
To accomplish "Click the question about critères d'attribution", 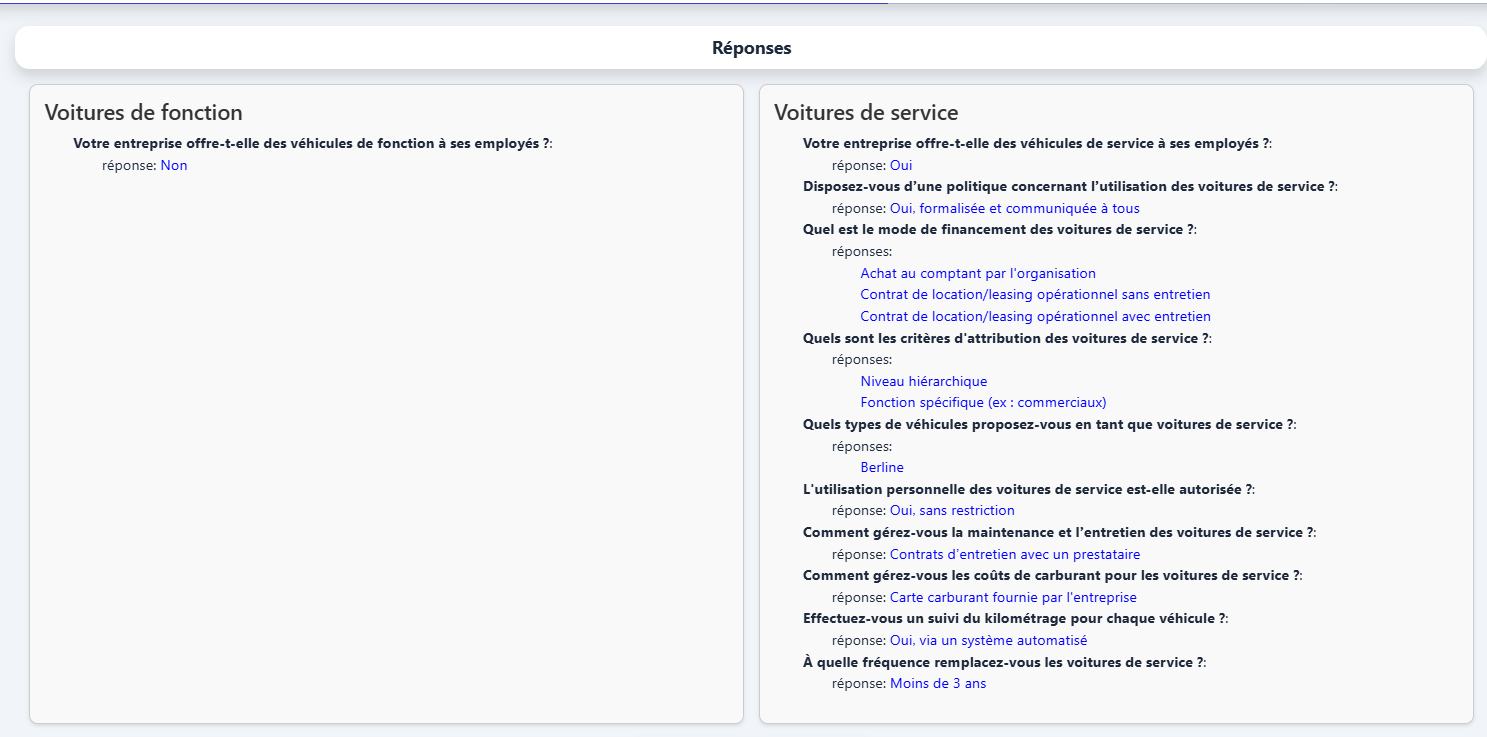I will pos(1005,339).
